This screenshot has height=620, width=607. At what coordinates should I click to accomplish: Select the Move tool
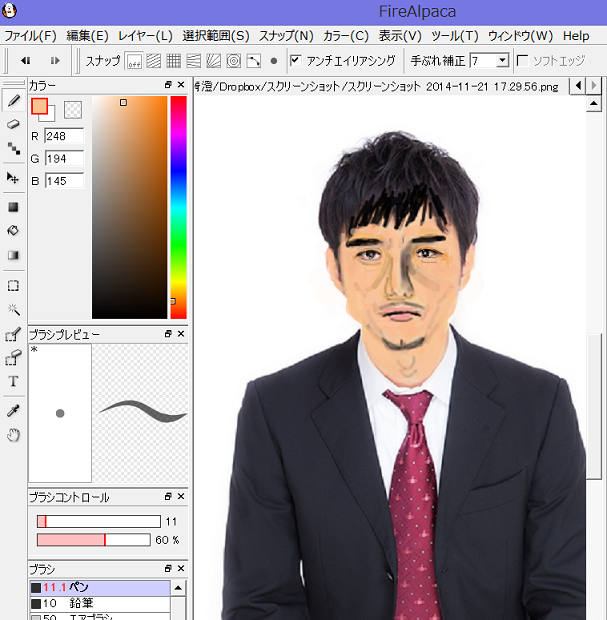[13, 178]
